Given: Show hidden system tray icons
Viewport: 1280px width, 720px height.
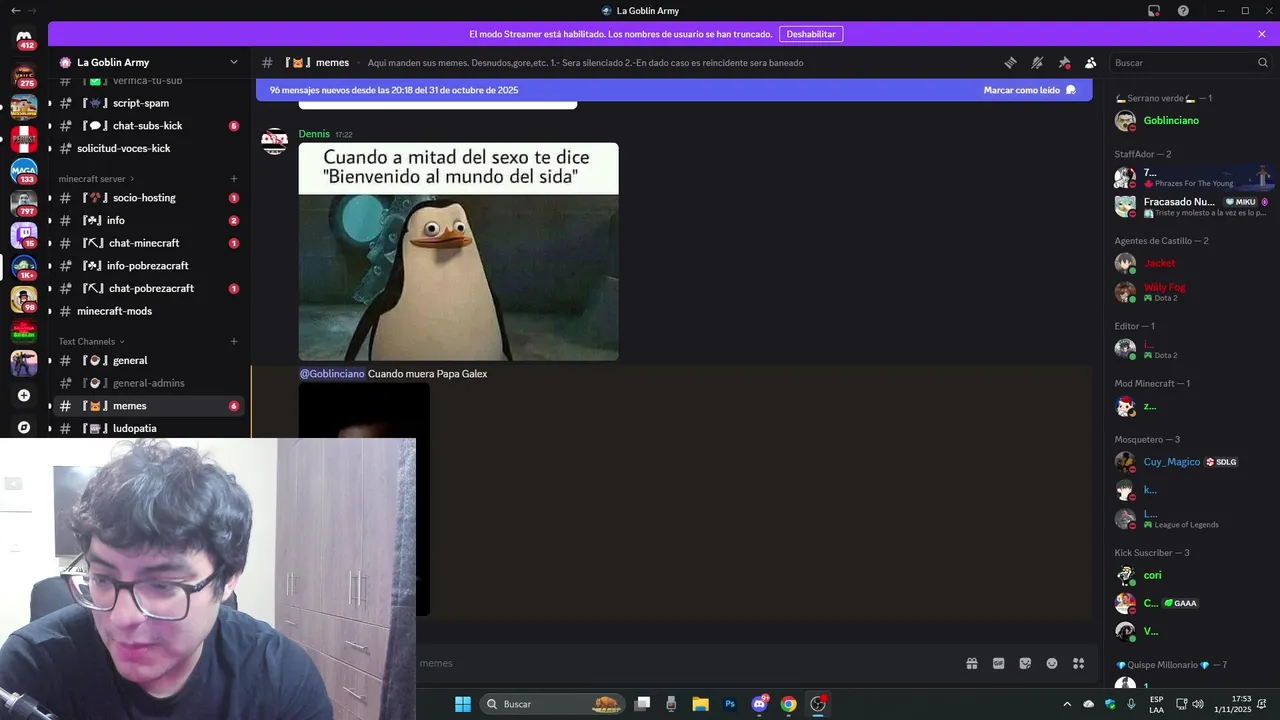Looking at the screenshot, I should point(1067,704).
